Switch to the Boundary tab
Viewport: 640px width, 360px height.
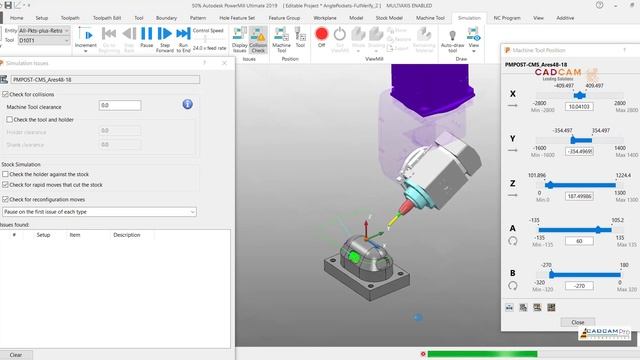tap(167, 18)
